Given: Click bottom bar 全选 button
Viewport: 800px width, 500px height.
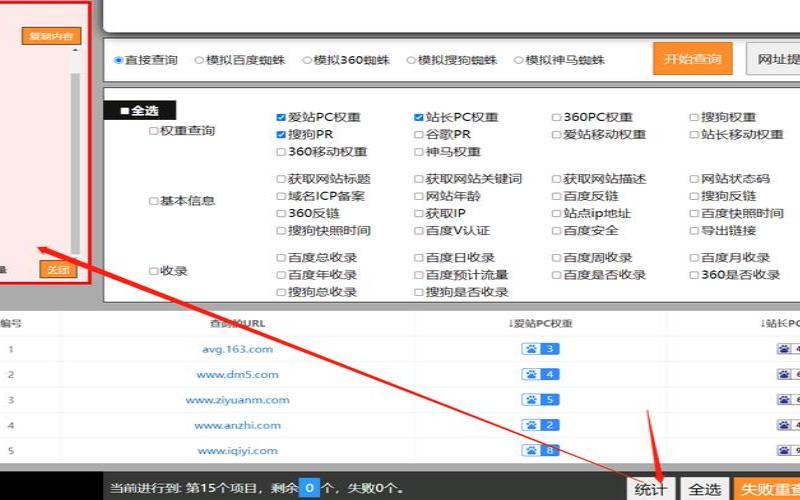Looking at the screenshot, I should click(x=705, y=489).
